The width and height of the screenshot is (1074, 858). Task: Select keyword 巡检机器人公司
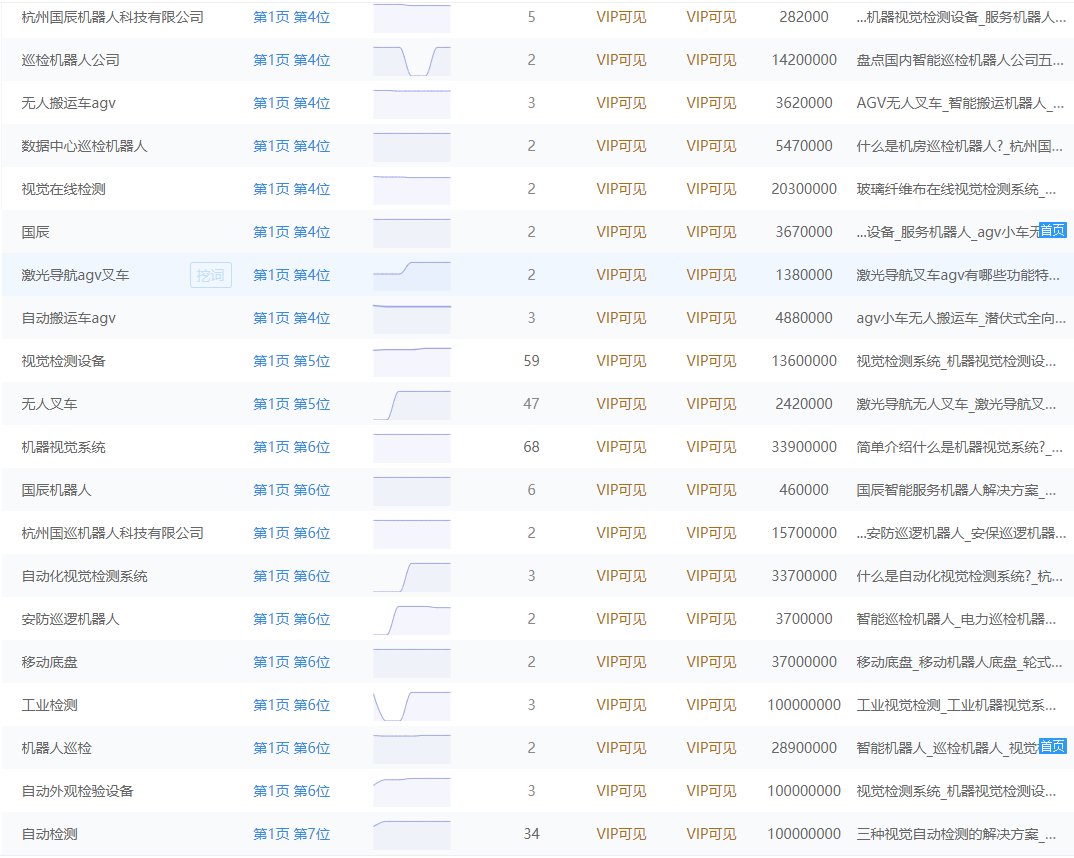pyautogui.click(x=71, y=60)
